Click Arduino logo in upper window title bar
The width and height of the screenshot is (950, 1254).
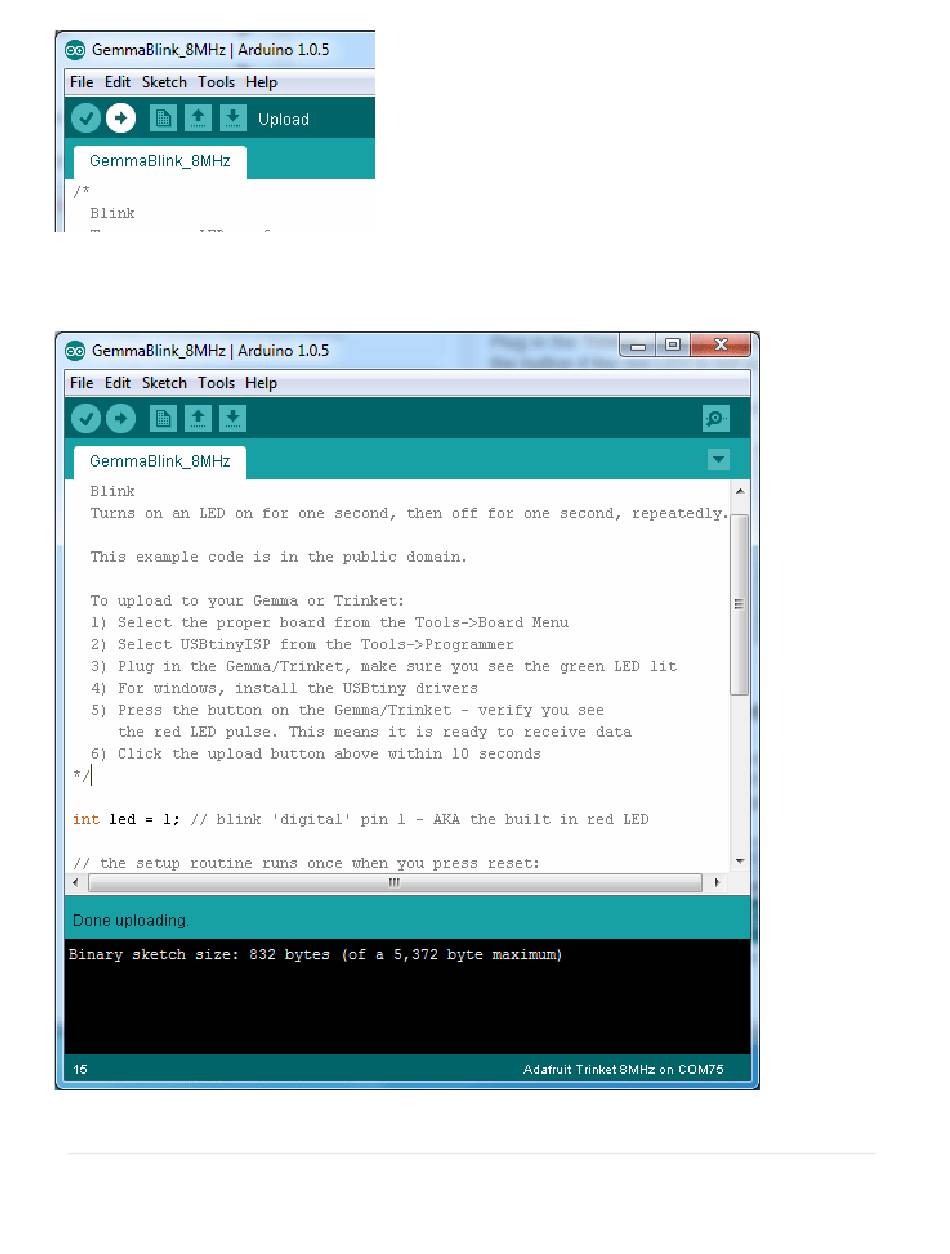(x=76, y=49)
